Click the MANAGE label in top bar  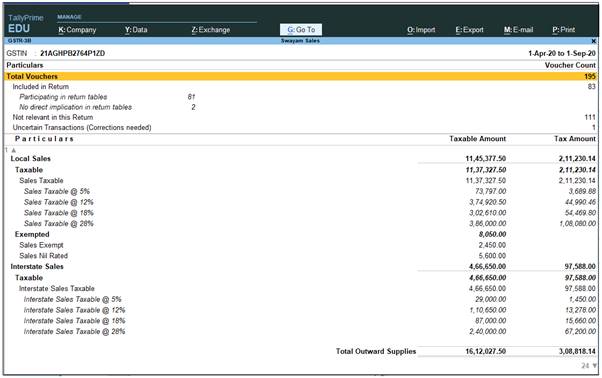[x=69, y=17]
